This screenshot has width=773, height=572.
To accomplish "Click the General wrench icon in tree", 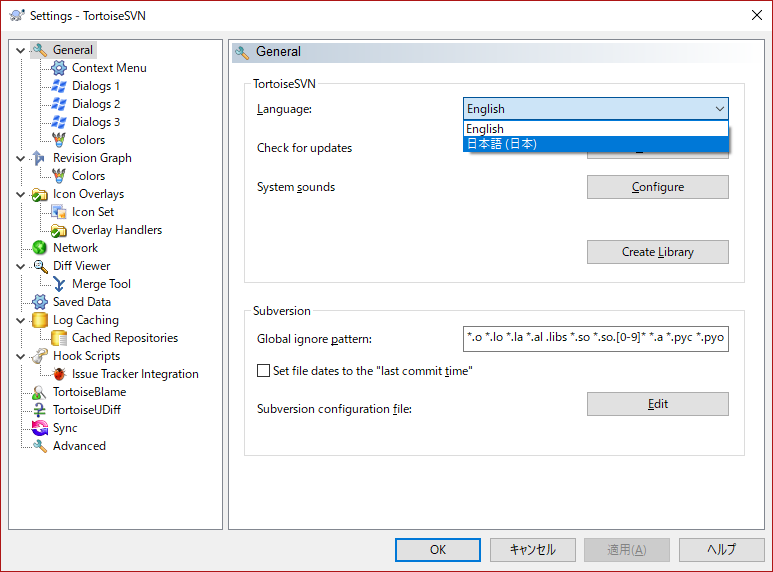I will [39, 50].
